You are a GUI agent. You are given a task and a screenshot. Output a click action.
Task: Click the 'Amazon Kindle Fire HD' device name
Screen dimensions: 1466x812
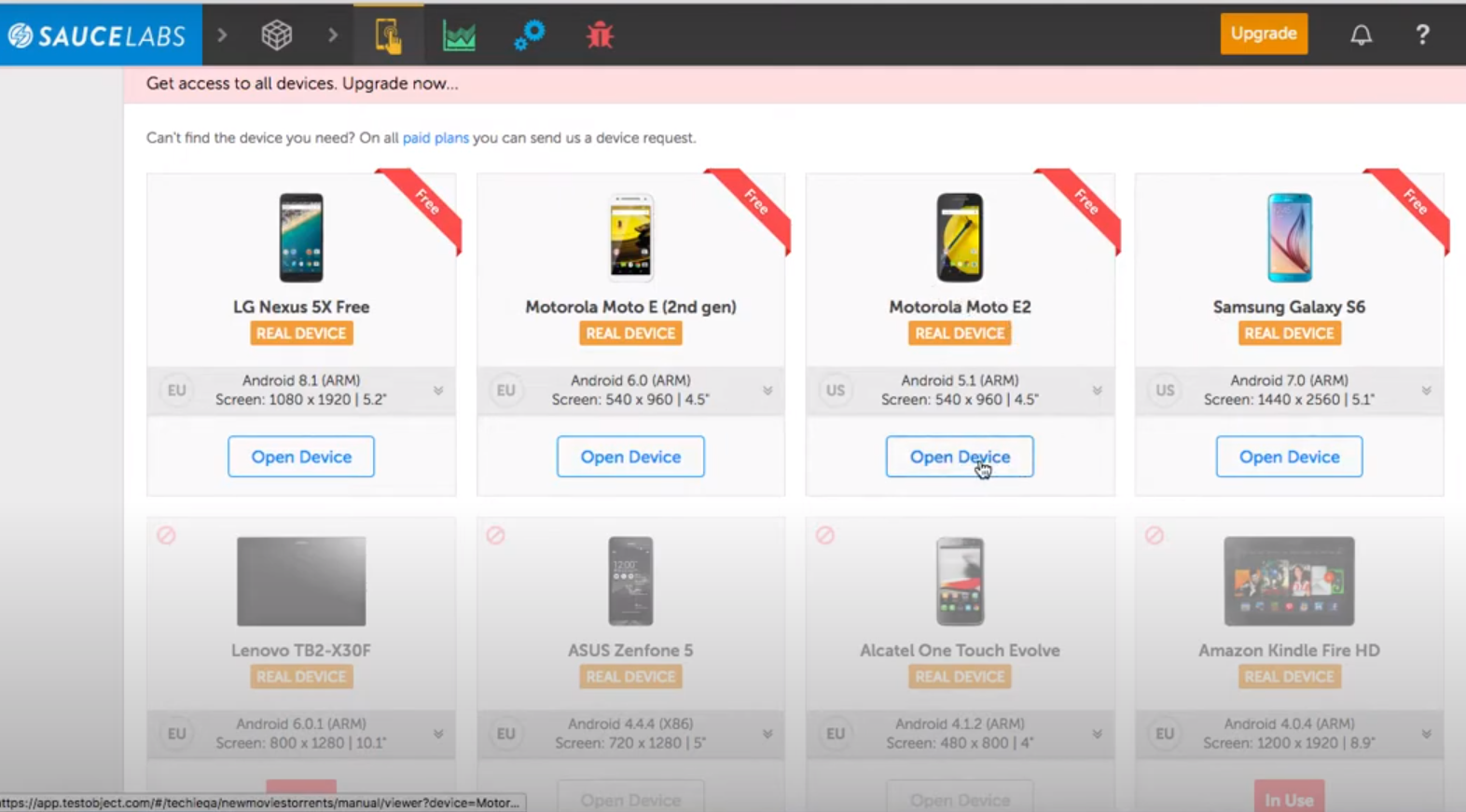(1289, 651)
